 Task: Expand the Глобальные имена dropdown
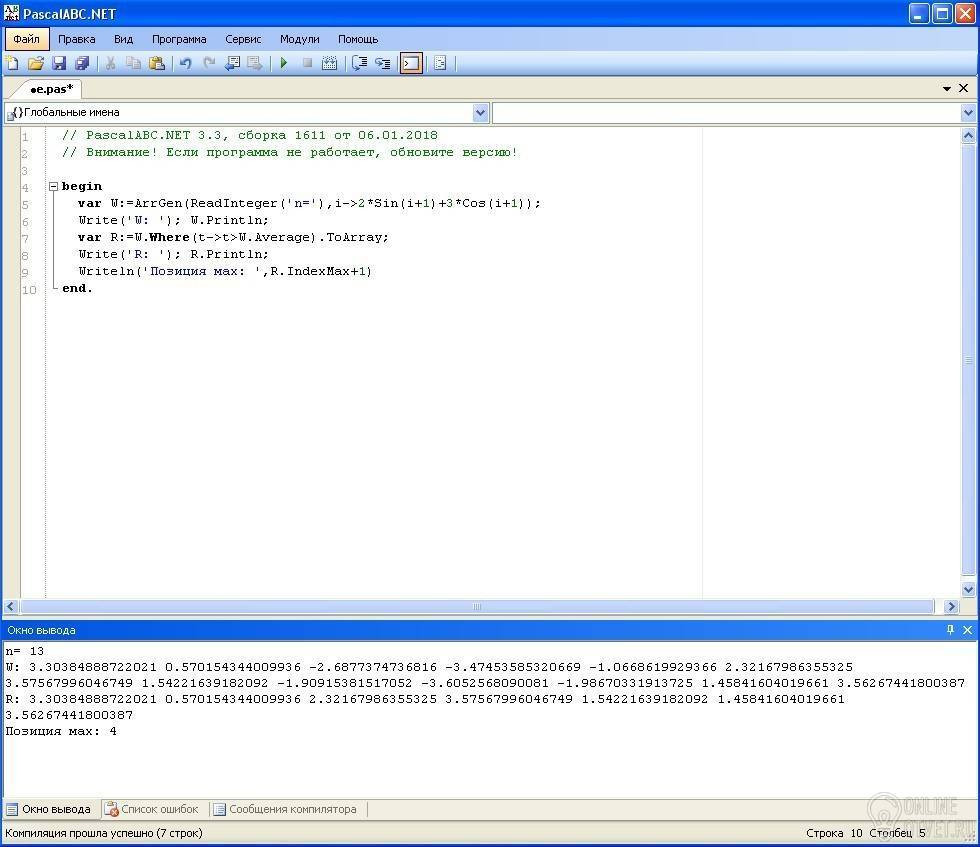[x=480, y=113]
